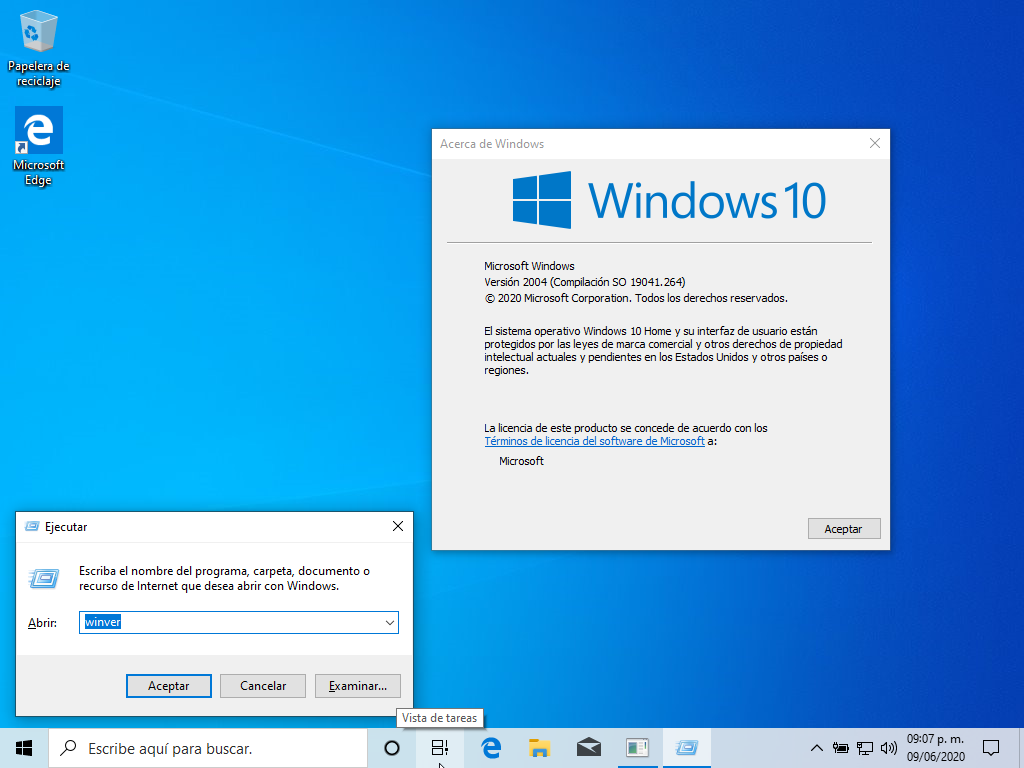
Task: Click the battery status tray icon
Action: tap(840, 748)
